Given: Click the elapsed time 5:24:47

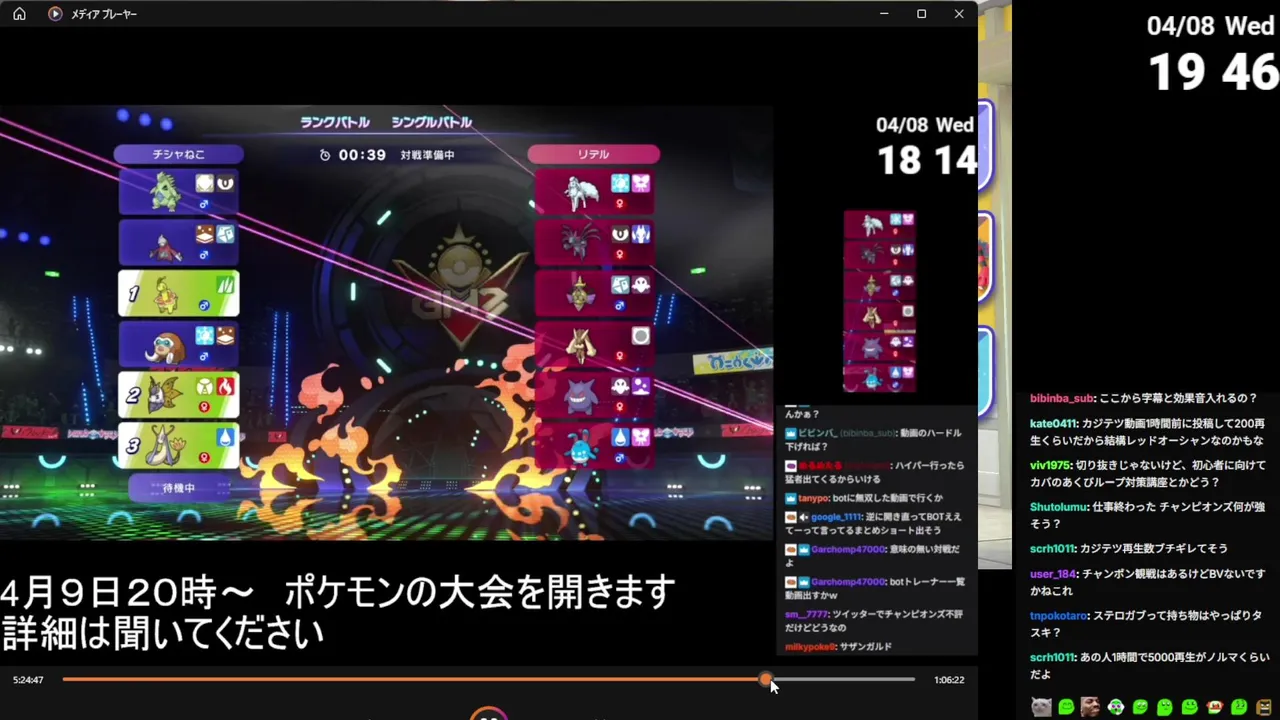Looking at the screenshot, I should [28, 680].
